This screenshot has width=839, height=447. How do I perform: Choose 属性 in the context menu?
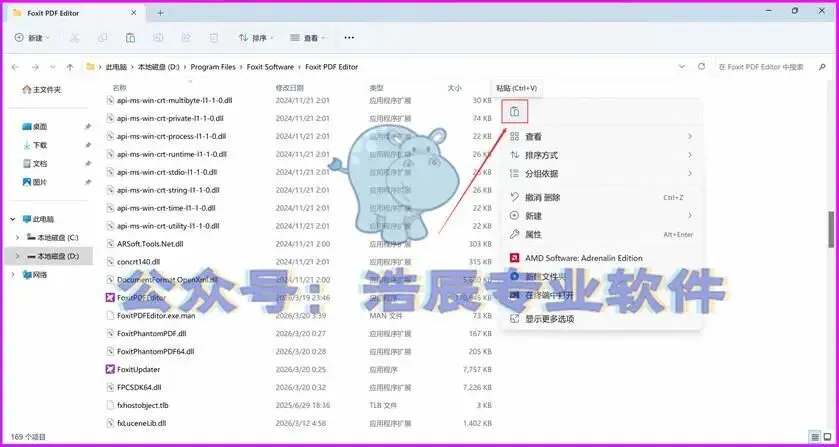(601, 234)
